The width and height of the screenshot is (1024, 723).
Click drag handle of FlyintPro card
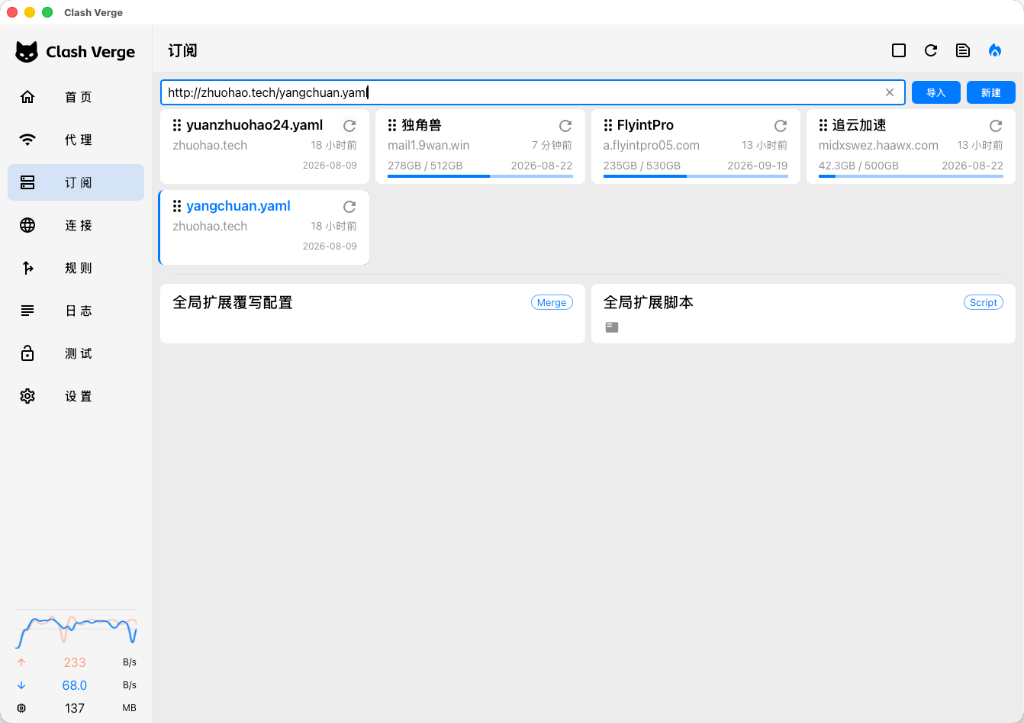point(608,125)
